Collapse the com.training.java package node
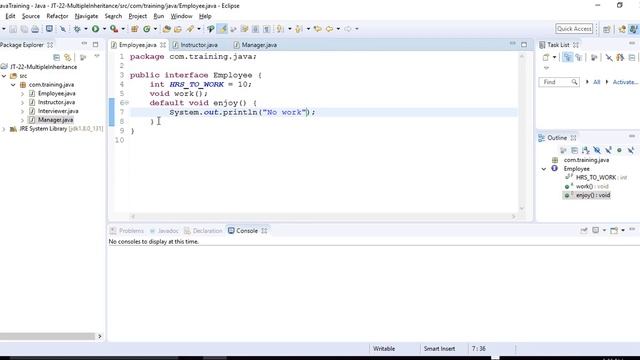The image size is (640, 360). tap(13, 85)
